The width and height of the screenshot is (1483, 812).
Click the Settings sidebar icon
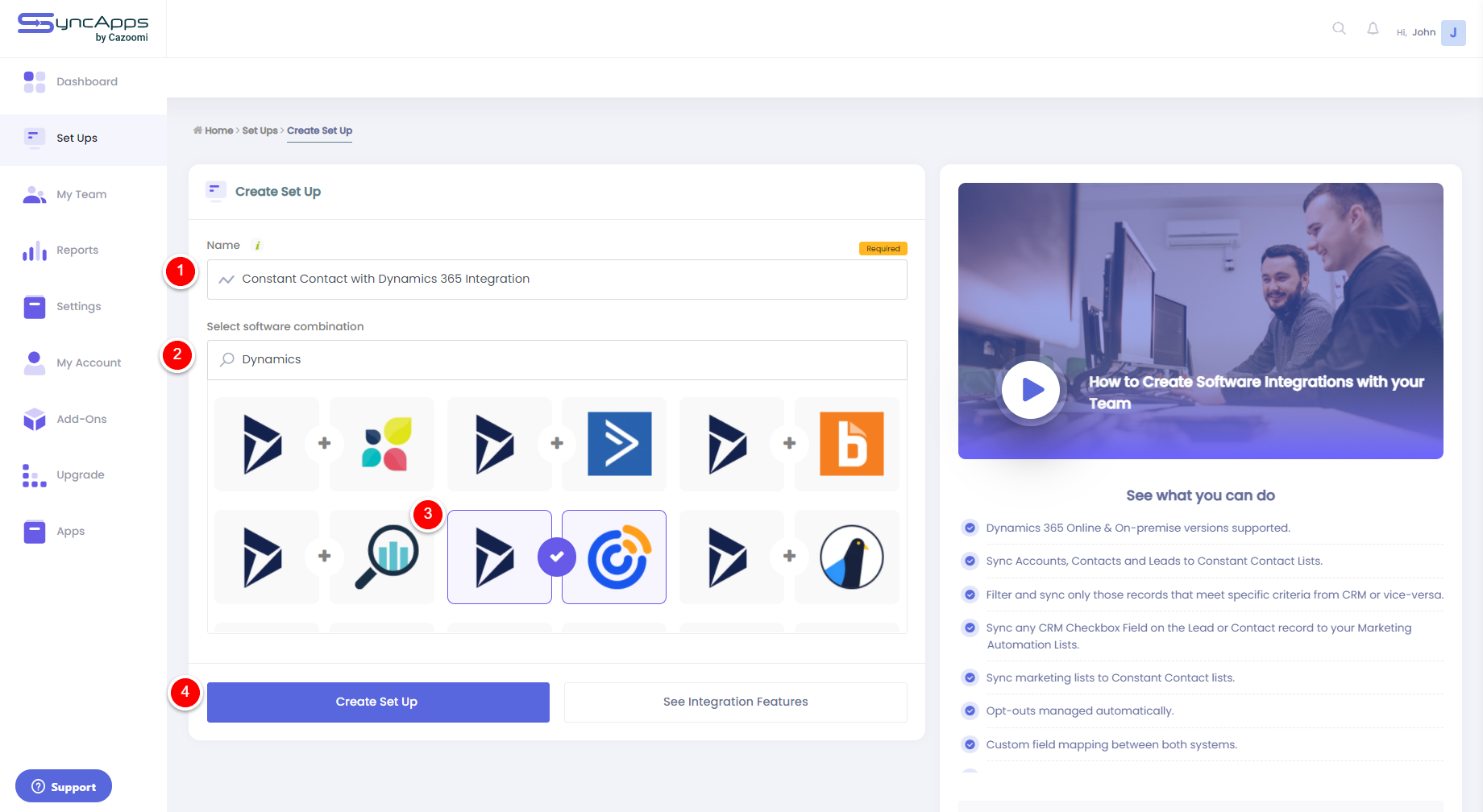click(x=34, y=307)
